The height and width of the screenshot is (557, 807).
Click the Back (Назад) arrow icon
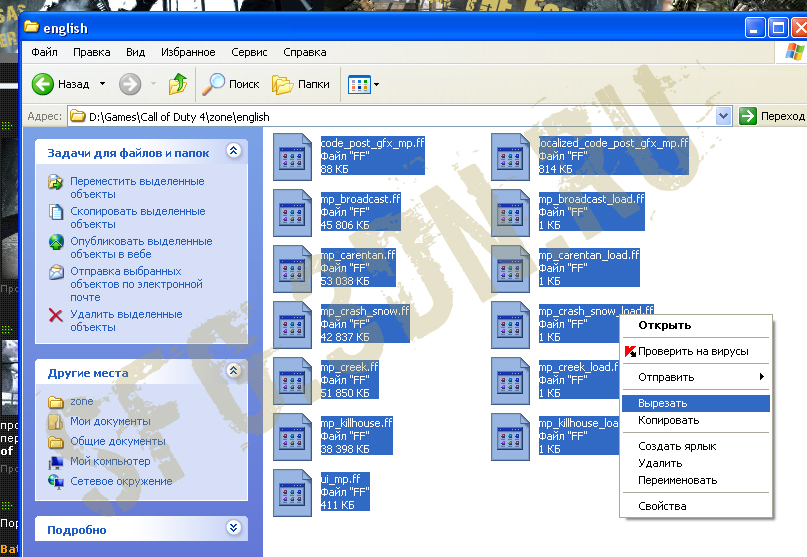pyautogui.click(x=43, y=84)
